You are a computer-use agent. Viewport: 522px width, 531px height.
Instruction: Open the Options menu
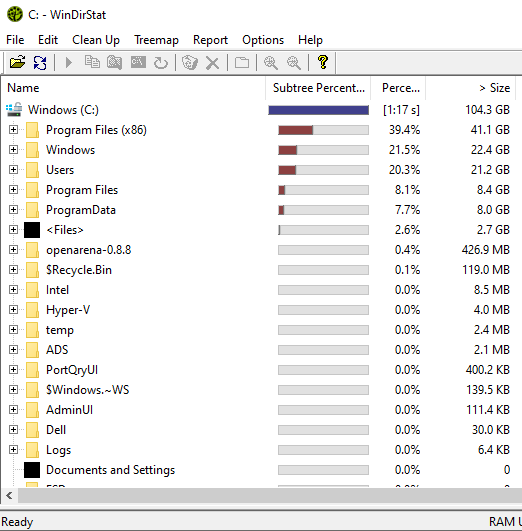tap(263, 40)
